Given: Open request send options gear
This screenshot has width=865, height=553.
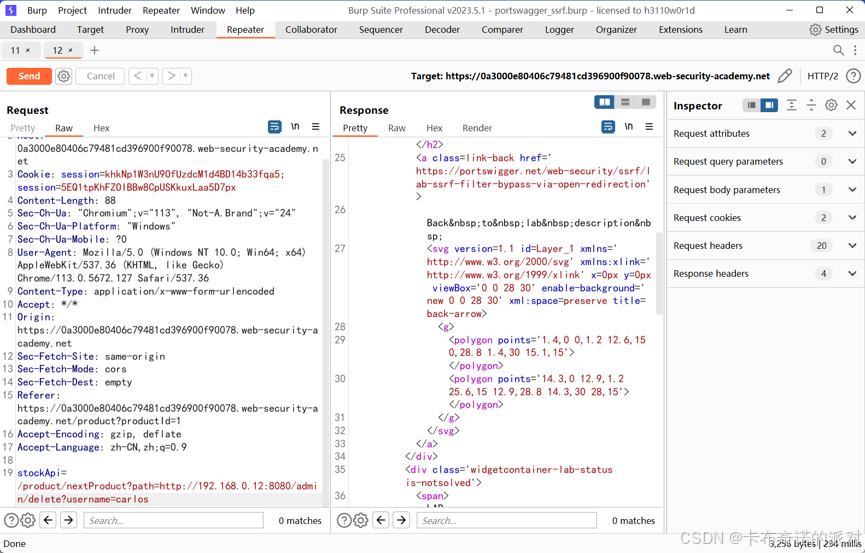Looking at the screenshot, I should coord(64,76).
